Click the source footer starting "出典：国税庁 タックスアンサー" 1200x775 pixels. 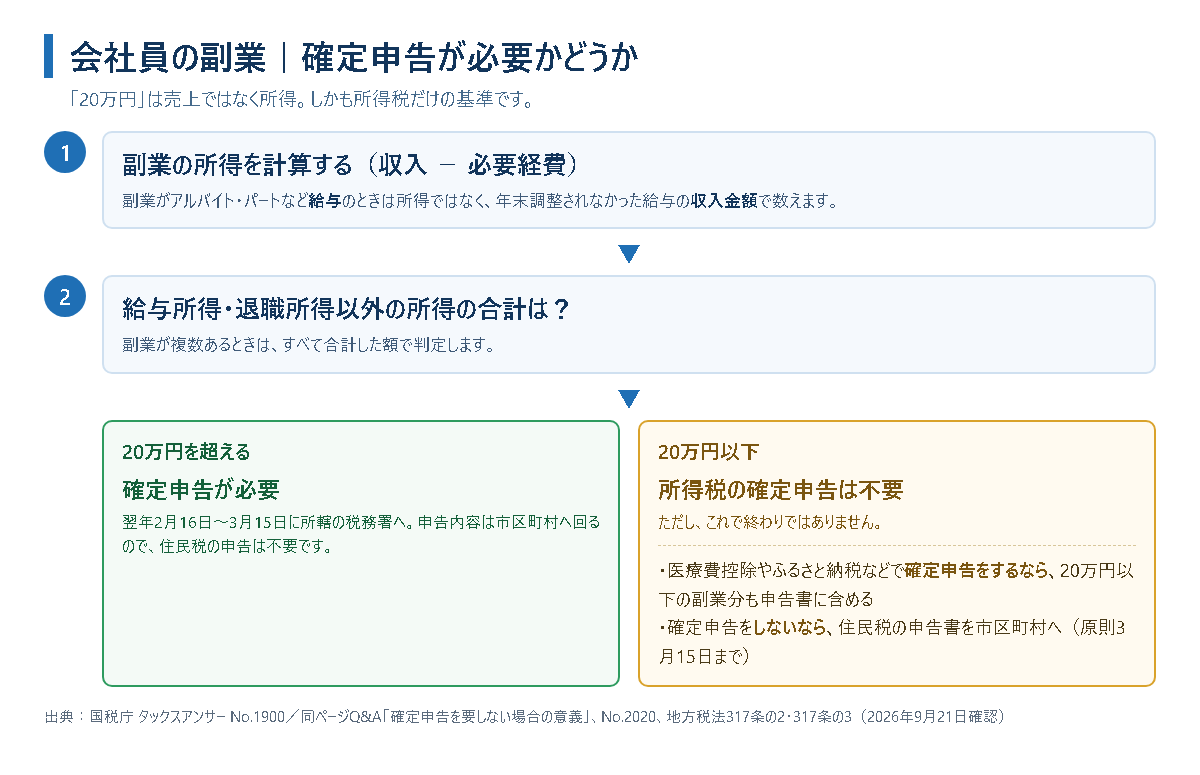(x=525, y=717)
